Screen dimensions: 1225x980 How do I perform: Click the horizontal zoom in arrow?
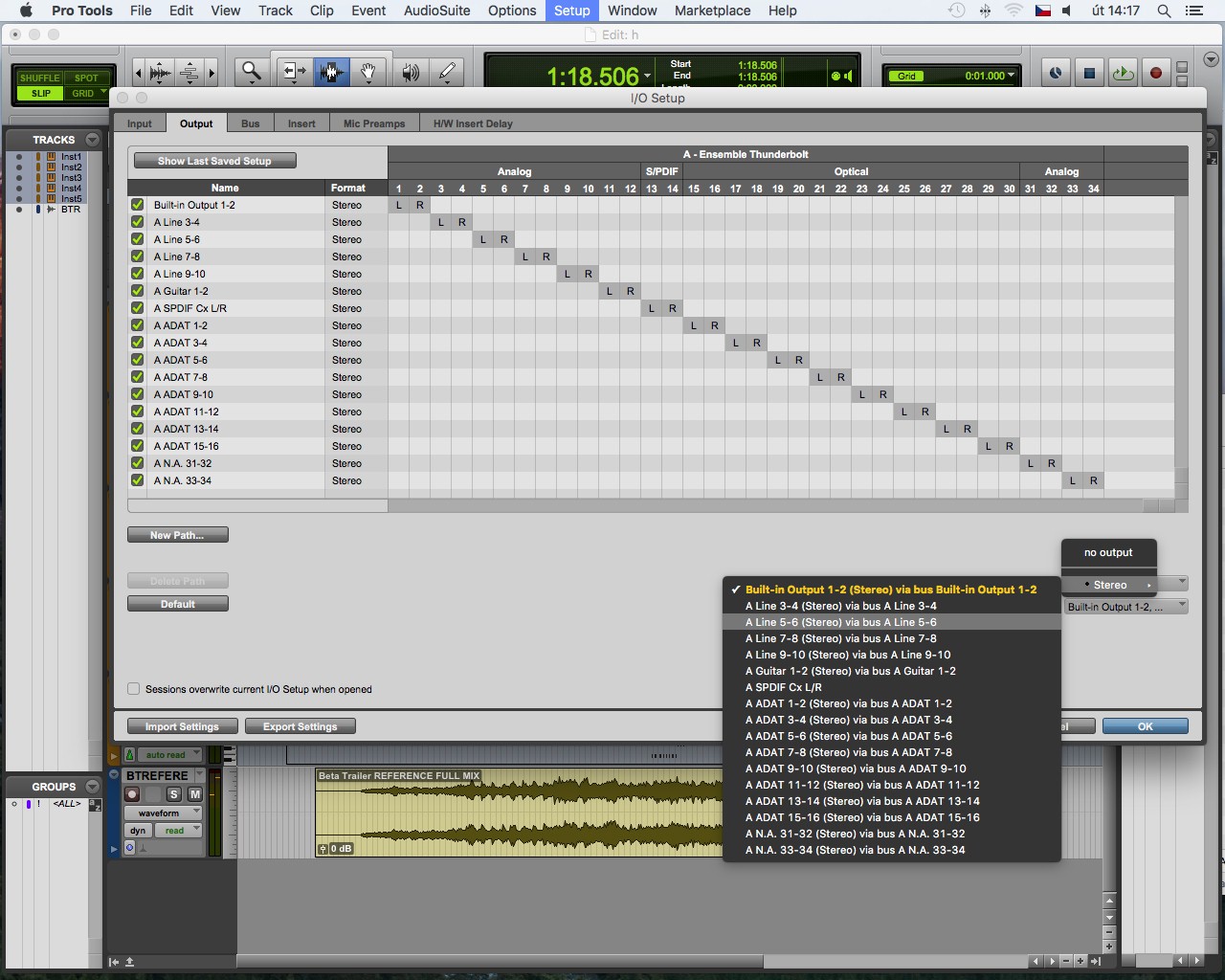pos(212,73)
